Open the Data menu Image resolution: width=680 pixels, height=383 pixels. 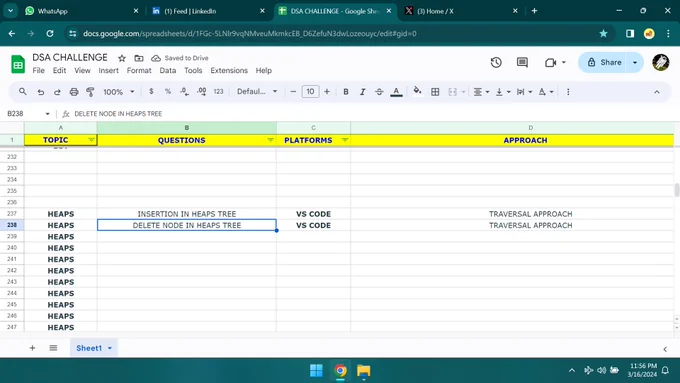pos(168,70)
